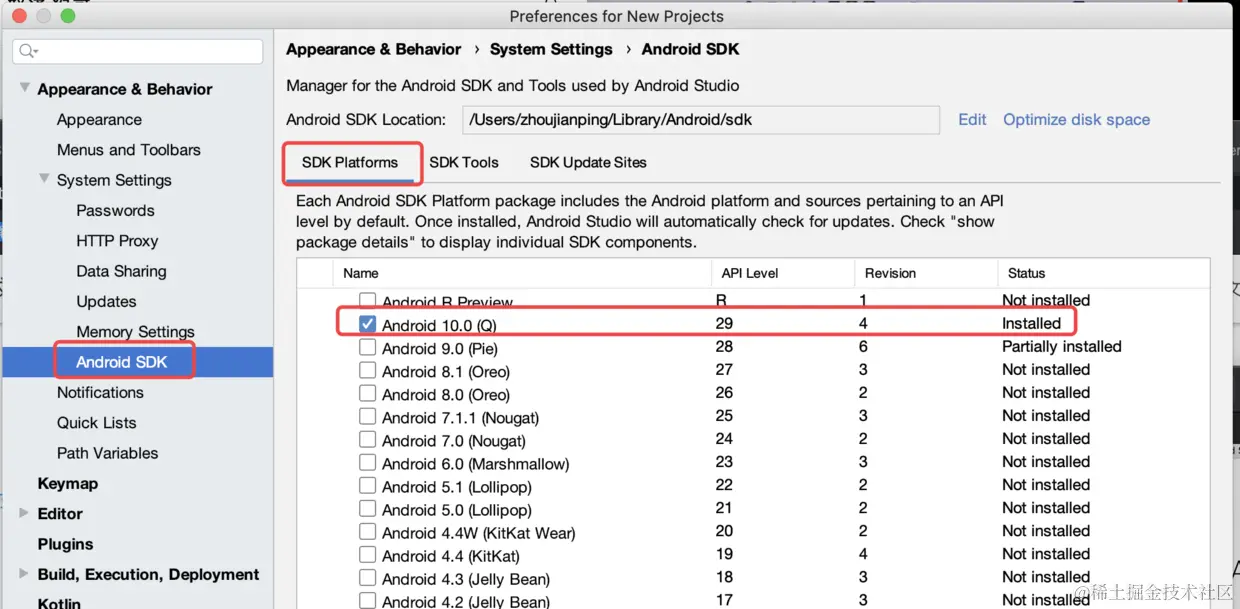Open Memory Settings page
Viewport: 1240px width, 609px height.
point(135,331)
